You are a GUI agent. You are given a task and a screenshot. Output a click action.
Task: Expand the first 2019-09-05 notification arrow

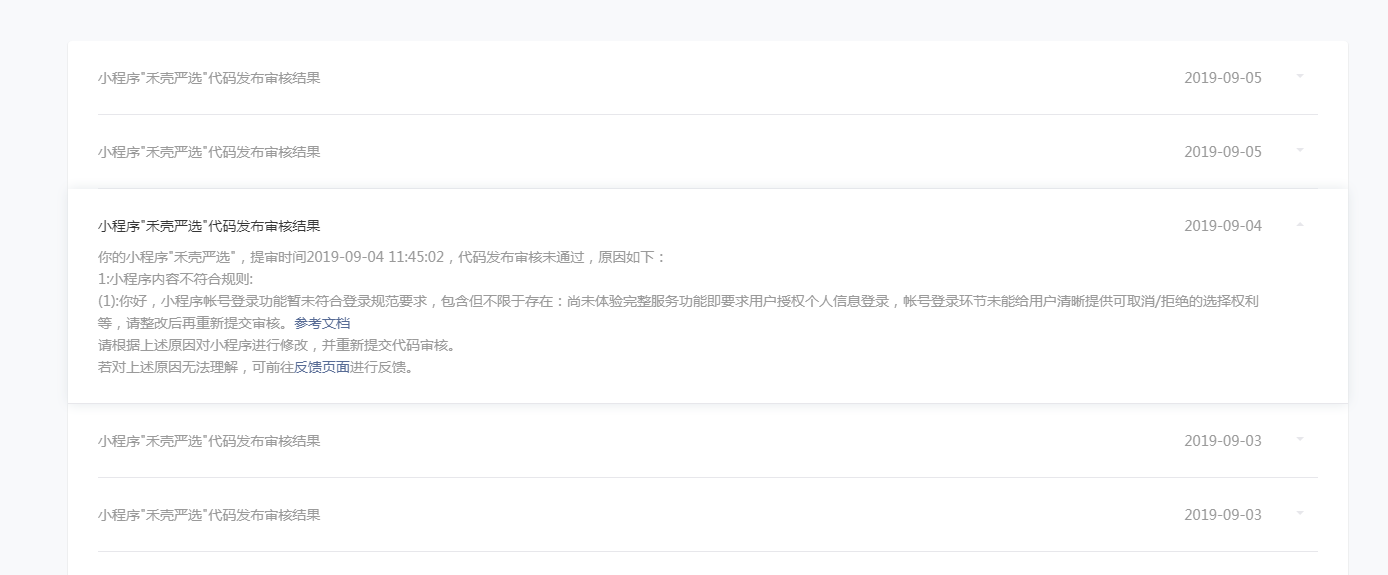[1300, 75]
